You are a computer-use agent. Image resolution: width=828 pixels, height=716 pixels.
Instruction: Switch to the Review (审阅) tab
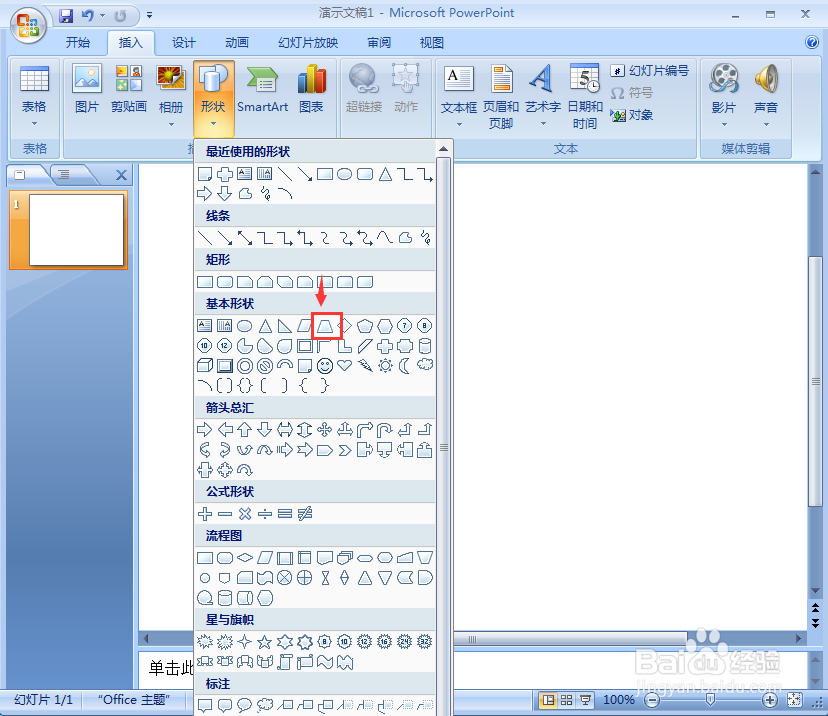379,43
